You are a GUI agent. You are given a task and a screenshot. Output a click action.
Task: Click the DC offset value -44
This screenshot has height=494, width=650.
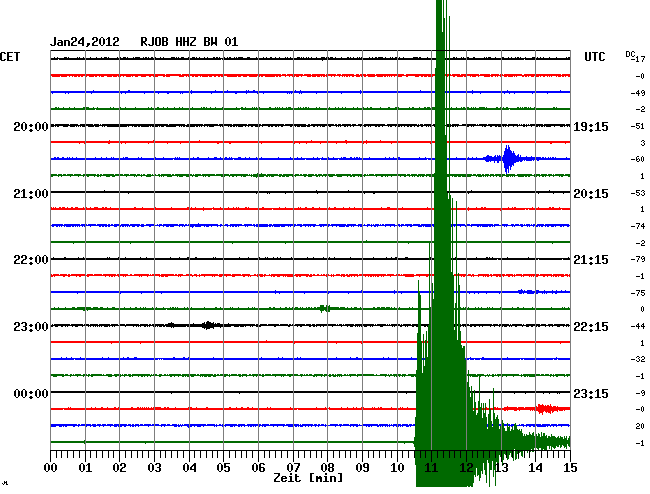pyautogui.click(x=638, y=326)
